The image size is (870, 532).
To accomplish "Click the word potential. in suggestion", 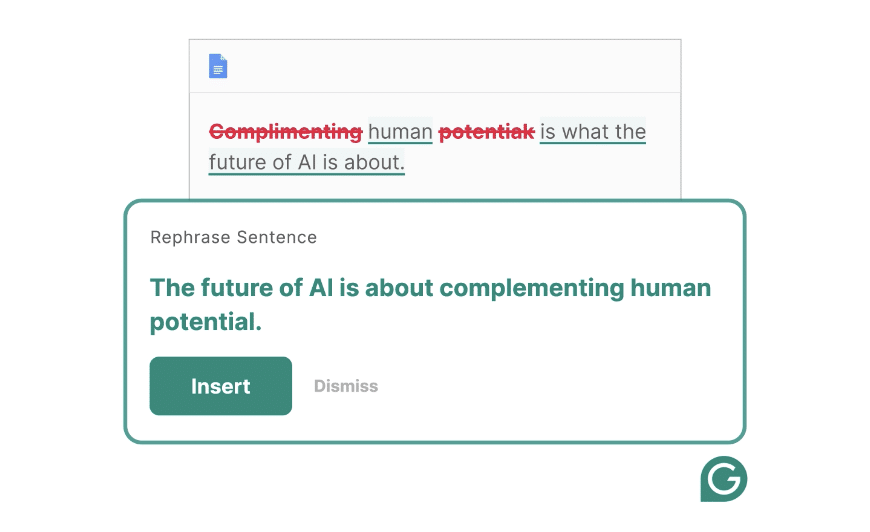I will click(x=206, y=322).
